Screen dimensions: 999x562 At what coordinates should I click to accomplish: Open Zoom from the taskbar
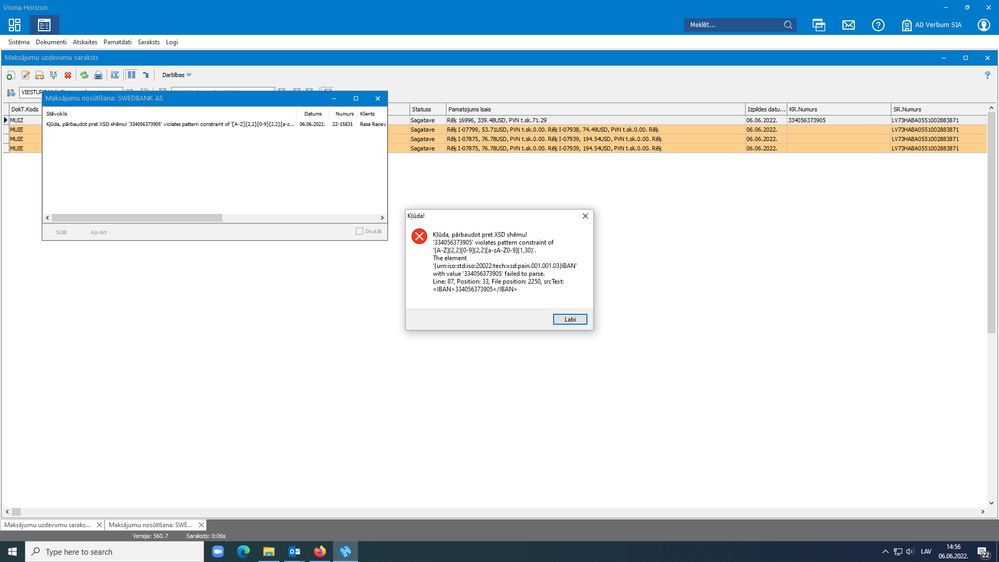[x=218, y=552]
